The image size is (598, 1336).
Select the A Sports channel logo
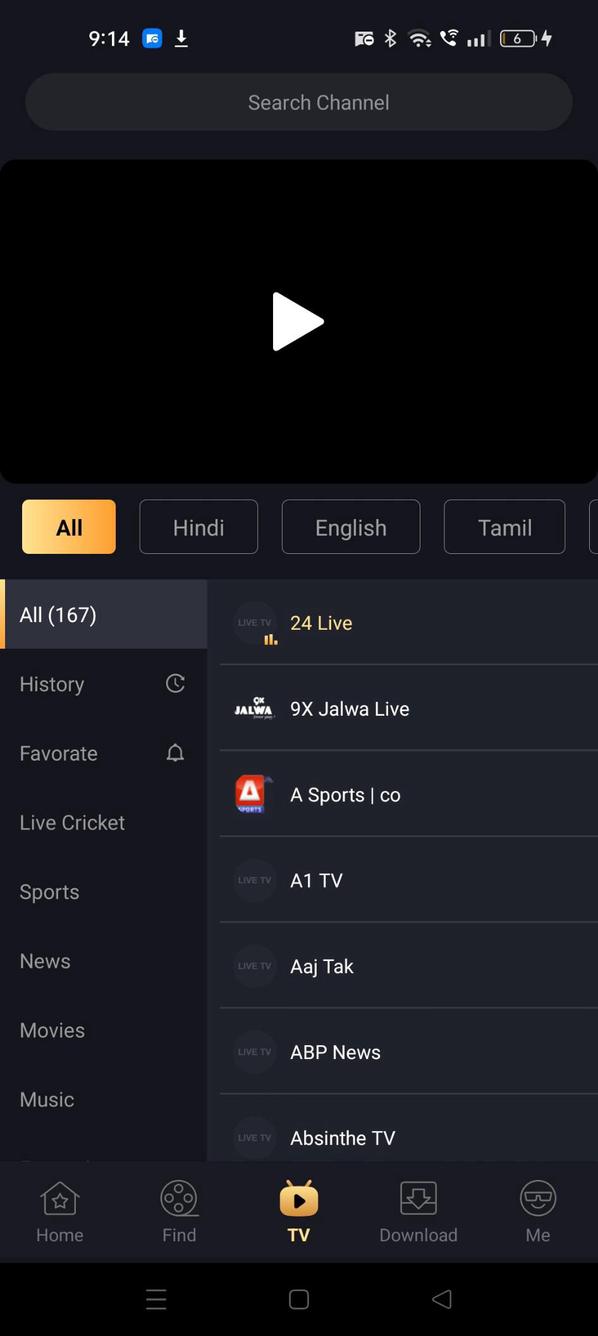(253, 794)
